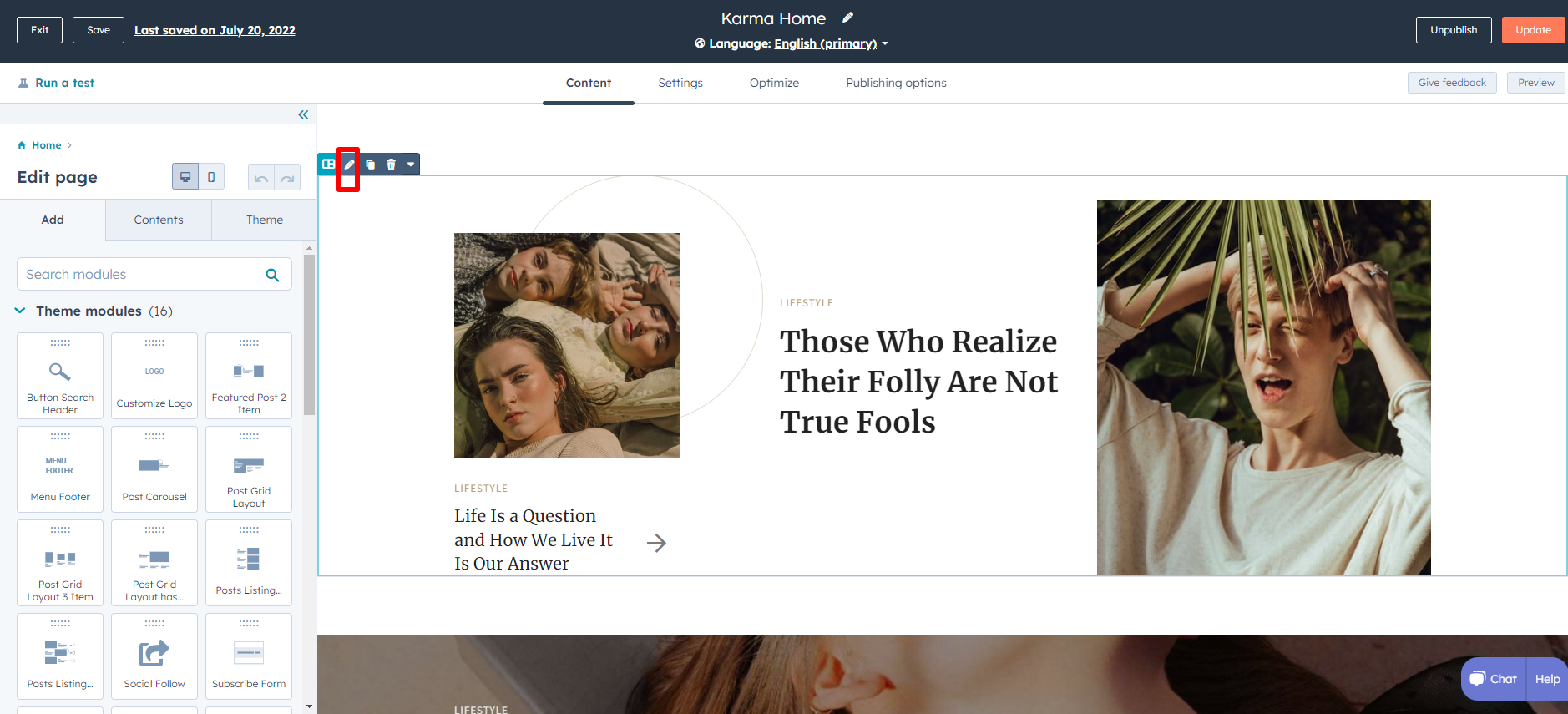Collapse the Theme modules section

(20, 311)
